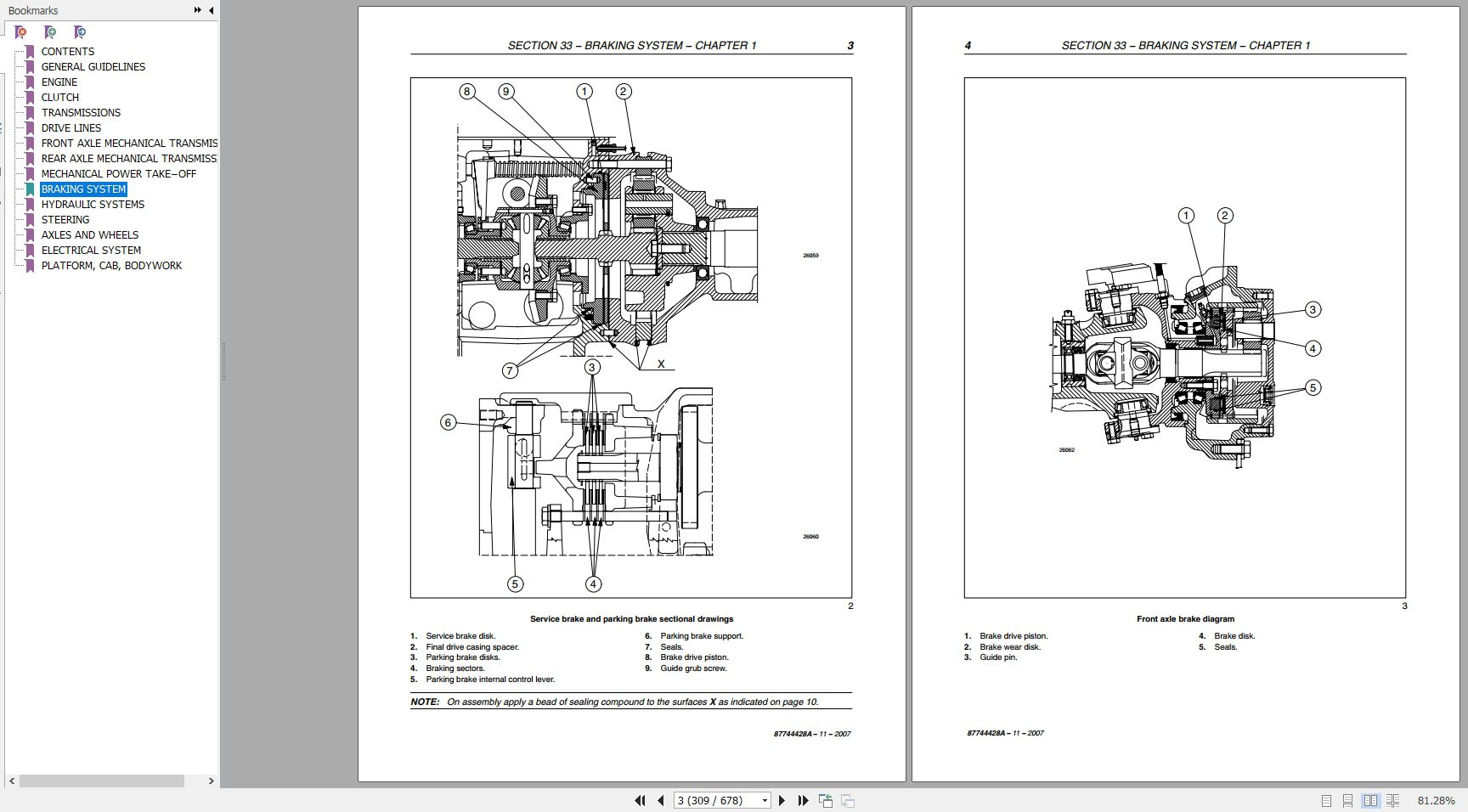Screen dimensions: 1468x812
Task: Toggle facing two-page layout off
Action: 1371,799
